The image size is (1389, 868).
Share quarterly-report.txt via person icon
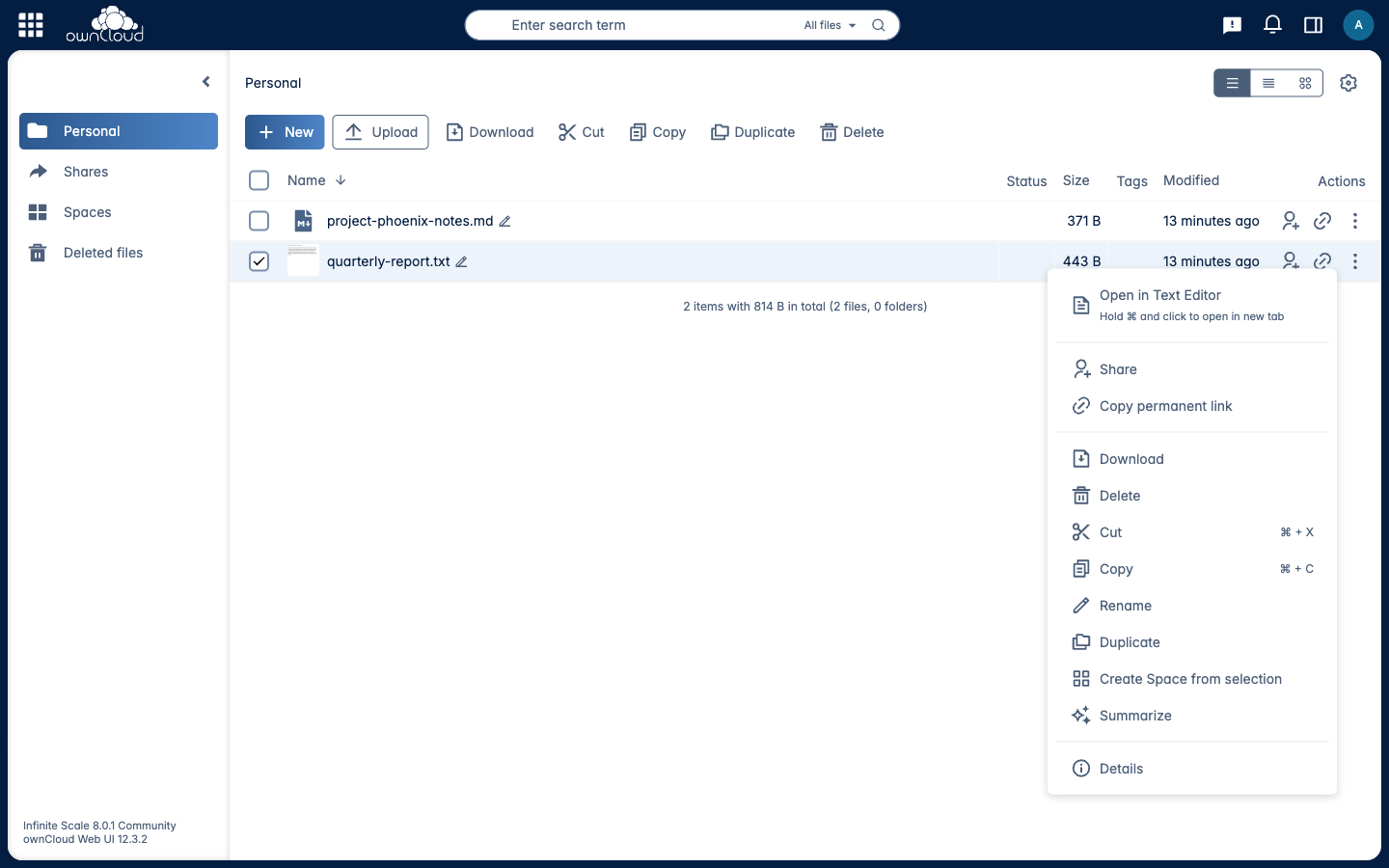point(1291,260)
